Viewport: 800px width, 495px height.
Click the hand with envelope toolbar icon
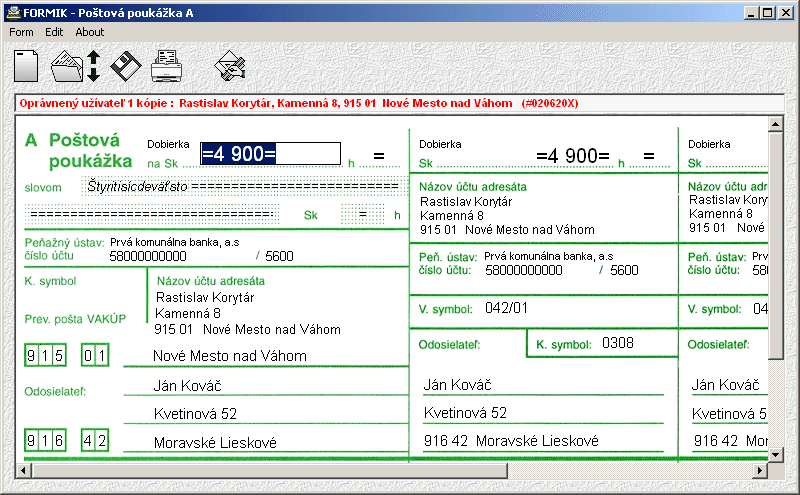(x=231, y=66)
